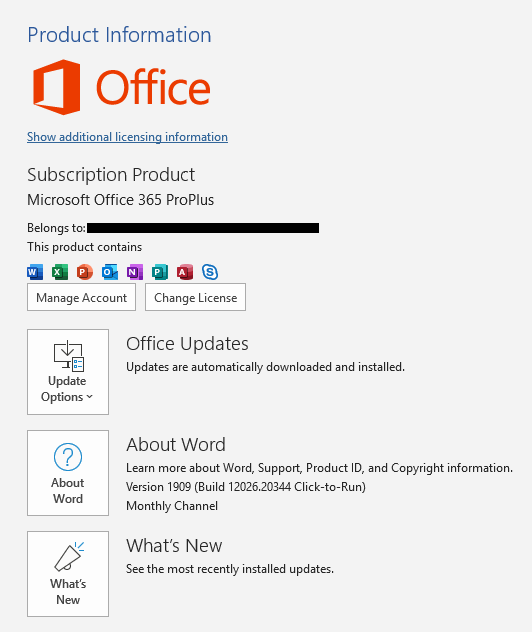The width and height of the screenshot is (532, 632).
Task: Click the Access app icon
Action: 185,272
